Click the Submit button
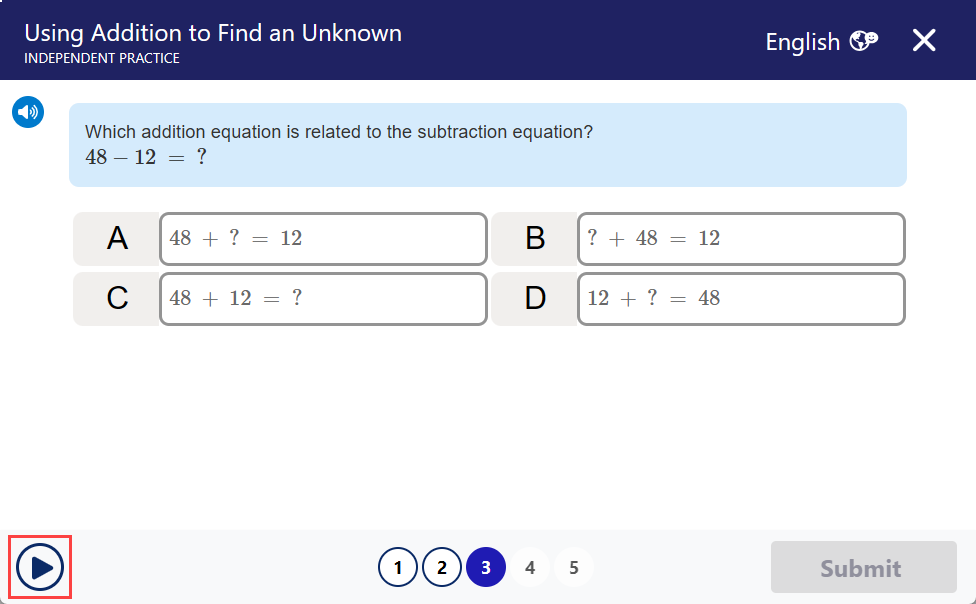Image resolution: width=976 pixels, height=604 pixels. point(863,567)
